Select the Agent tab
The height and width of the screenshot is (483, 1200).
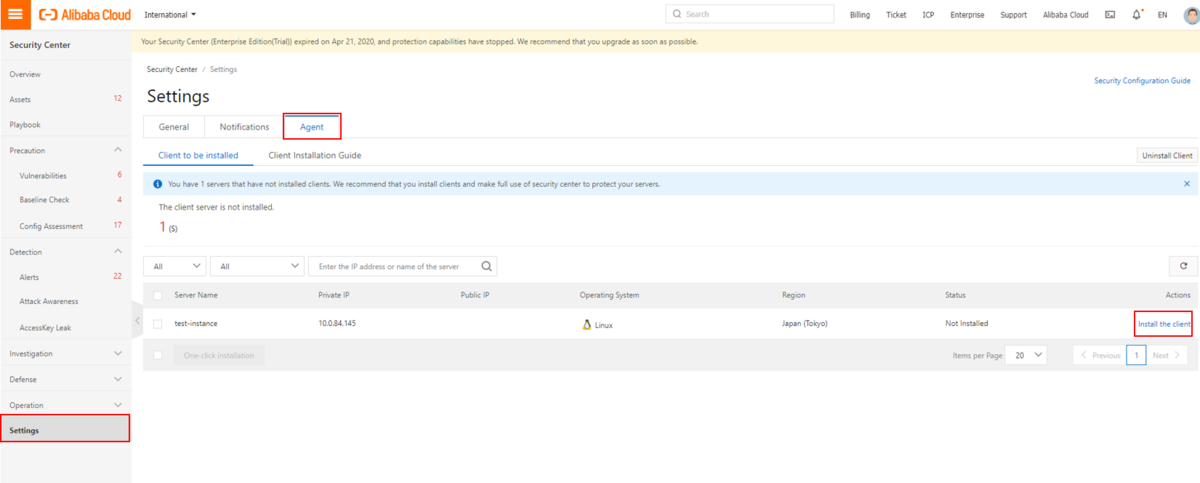pos(312,127)
